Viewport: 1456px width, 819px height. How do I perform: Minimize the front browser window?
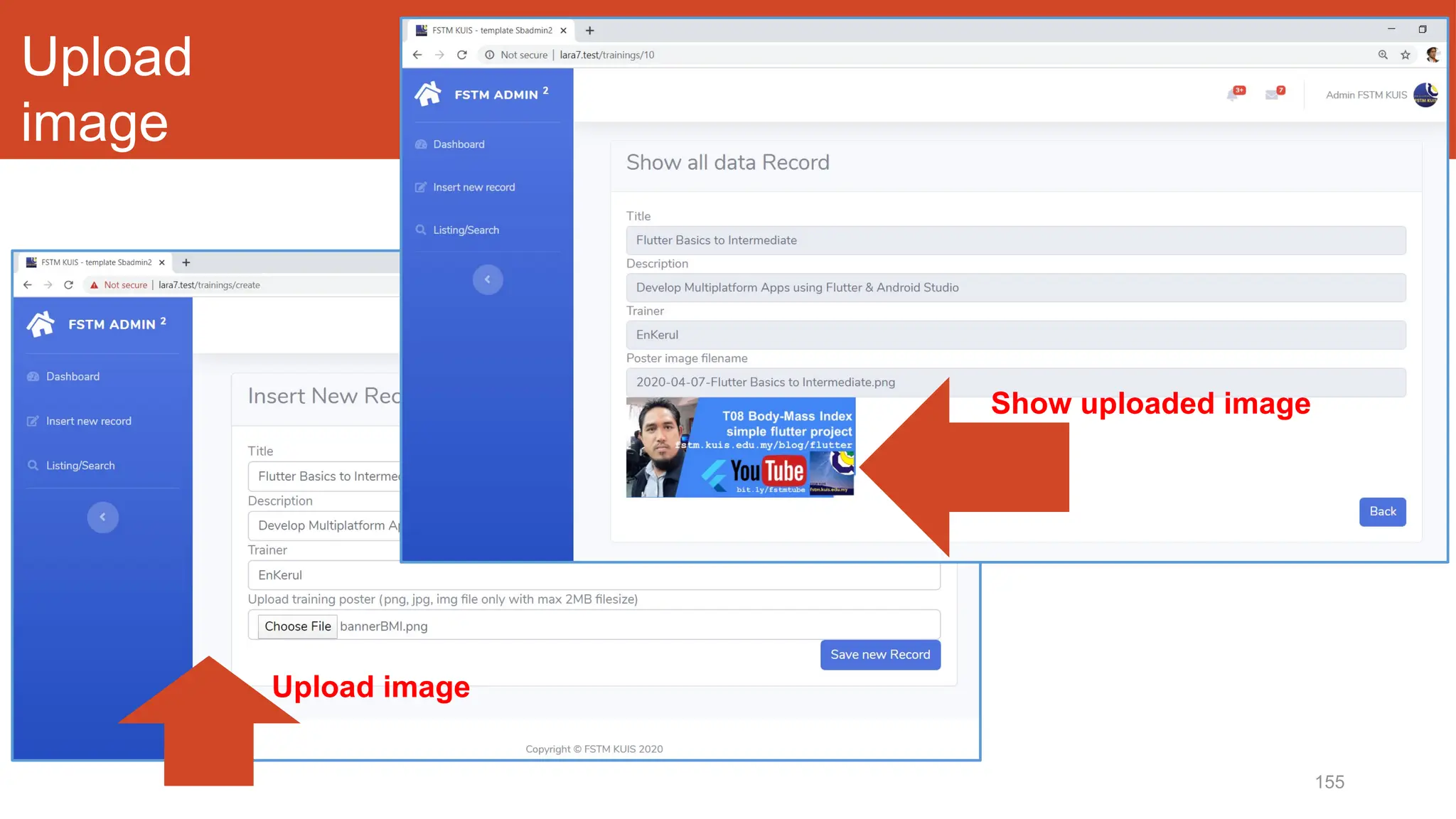tap(1391, 29)
